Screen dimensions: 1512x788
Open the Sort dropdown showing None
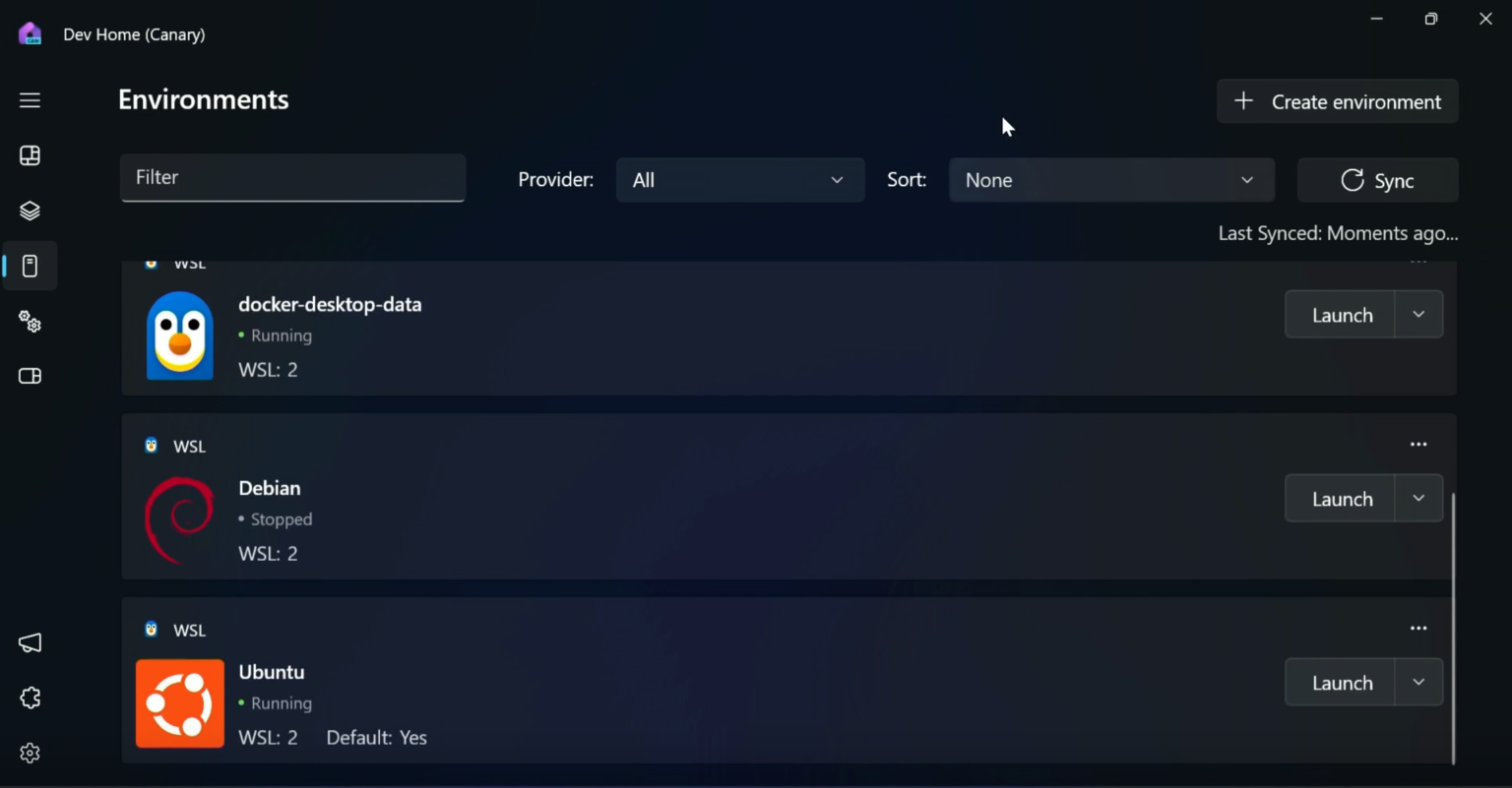(x=1110, y=180)
